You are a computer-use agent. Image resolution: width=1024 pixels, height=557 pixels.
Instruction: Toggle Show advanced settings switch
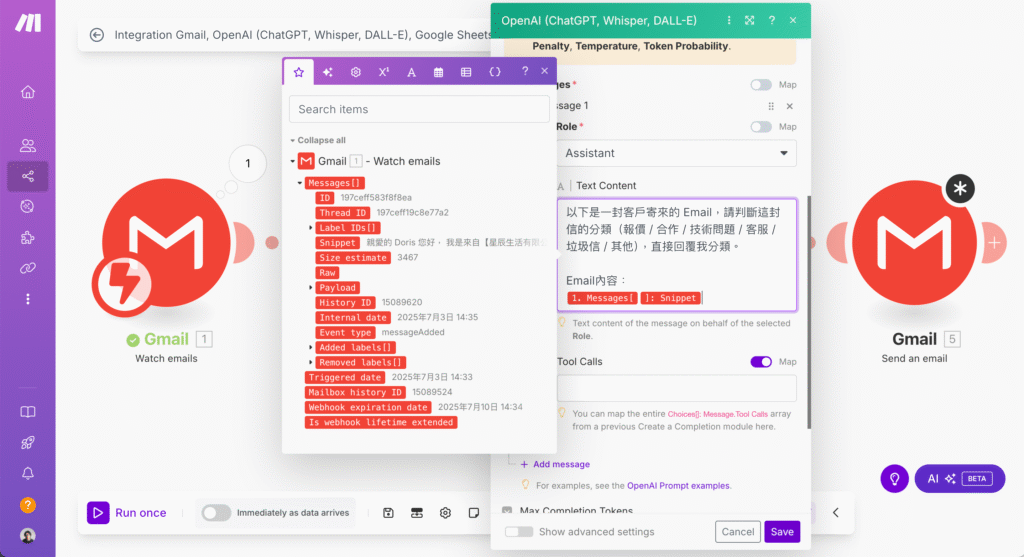point(519,532)
